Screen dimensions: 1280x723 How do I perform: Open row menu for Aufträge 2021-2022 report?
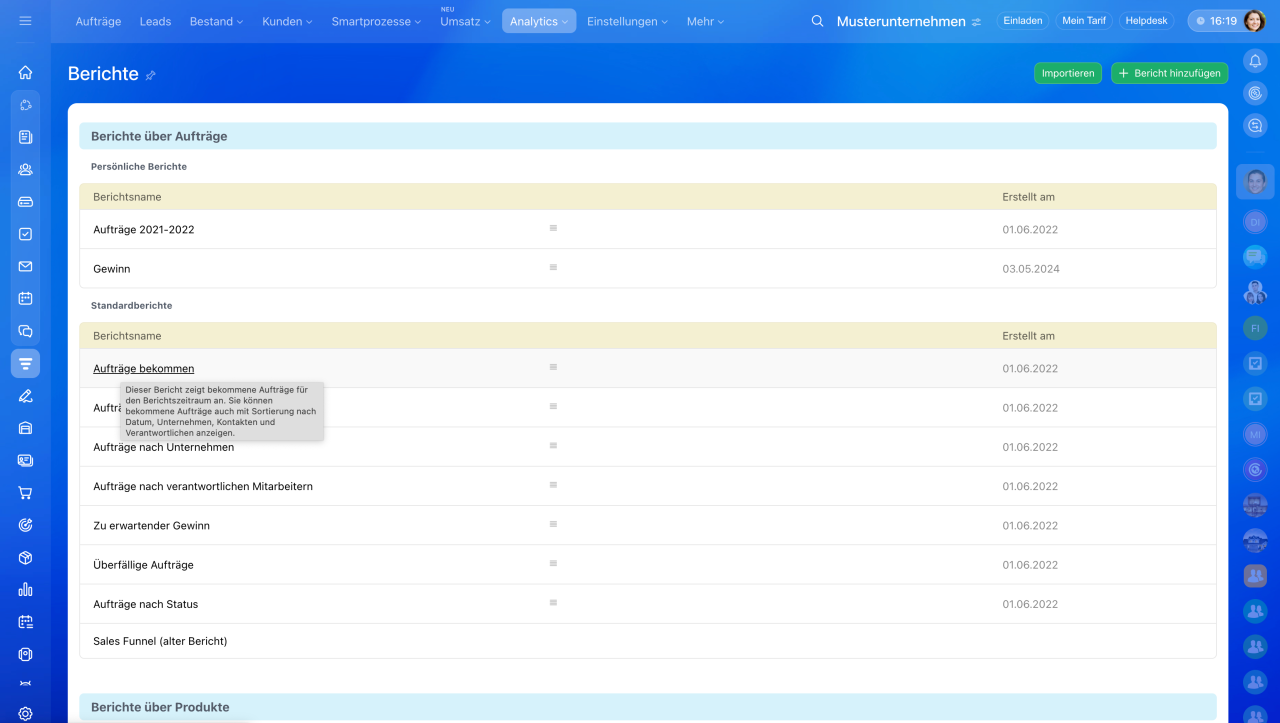coord(553,229)
